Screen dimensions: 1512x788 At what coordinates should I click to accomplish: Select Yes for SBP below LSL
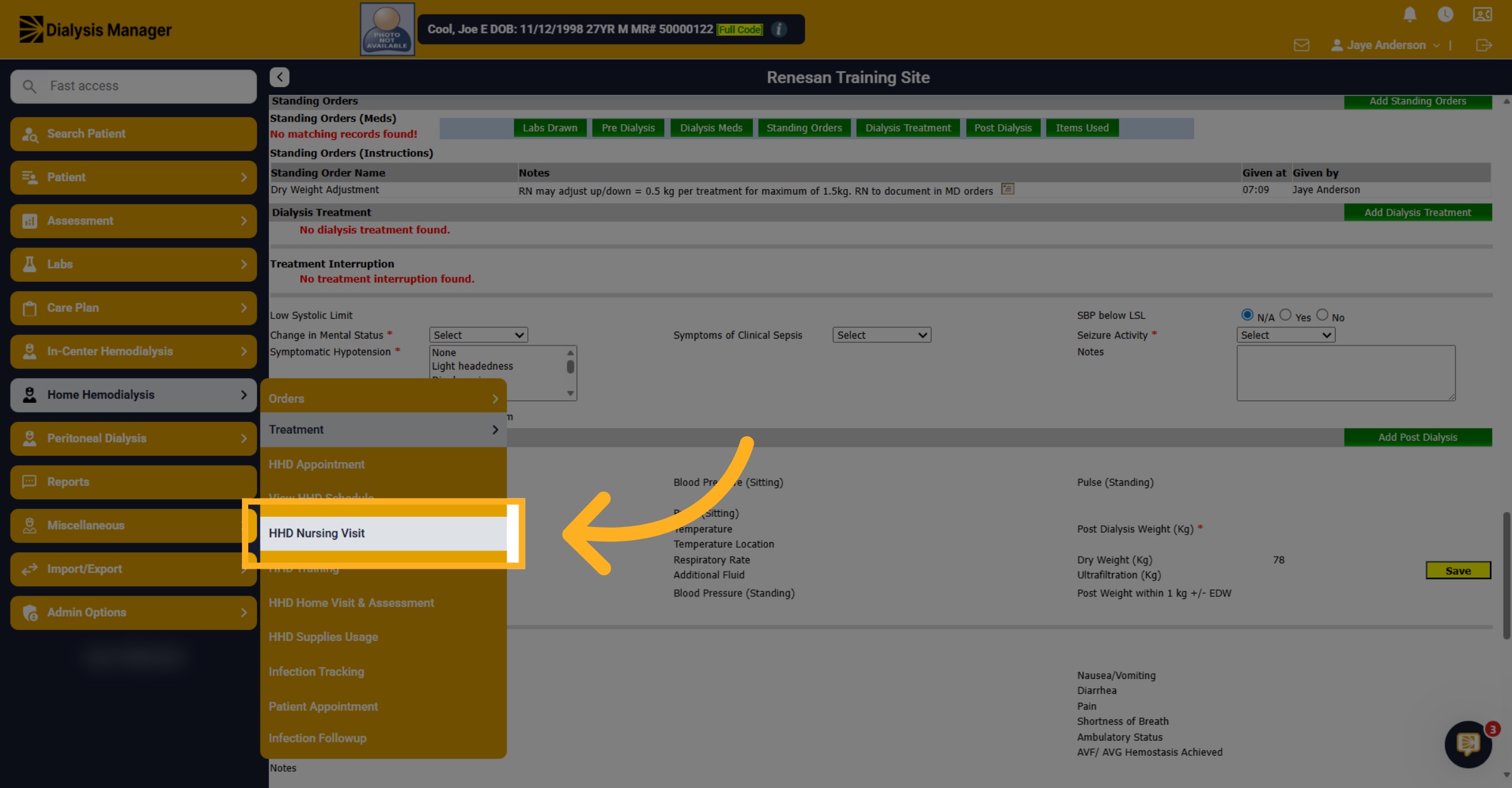tap(1285, 315)
